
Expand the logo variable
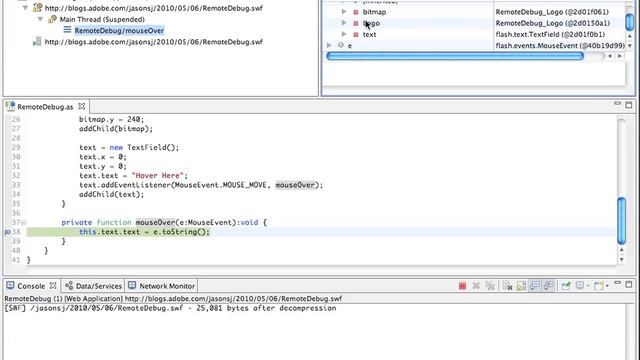point(344,23)
